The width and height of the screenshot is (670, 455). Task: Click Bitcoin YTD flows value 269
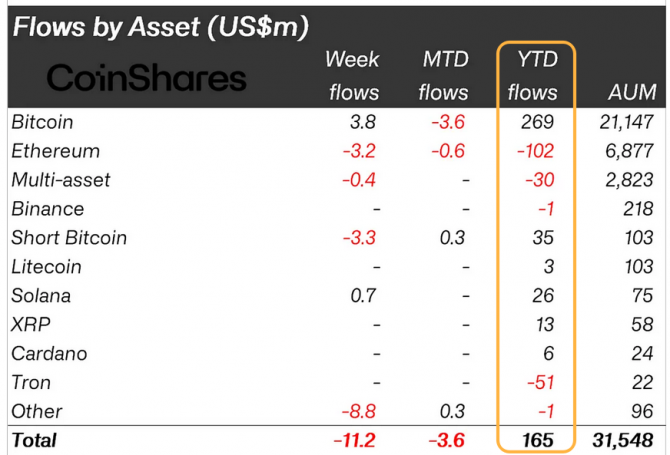pos(538,122)
